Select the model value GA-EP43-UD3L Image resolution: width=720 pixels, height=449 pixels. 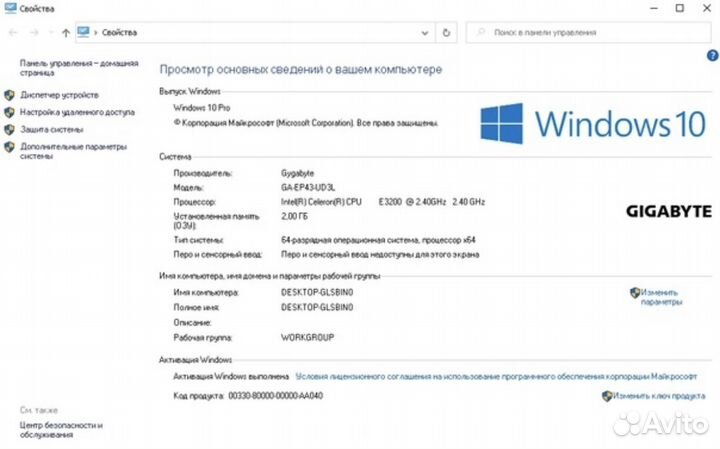pyautogui.click(x=308, y=188)
